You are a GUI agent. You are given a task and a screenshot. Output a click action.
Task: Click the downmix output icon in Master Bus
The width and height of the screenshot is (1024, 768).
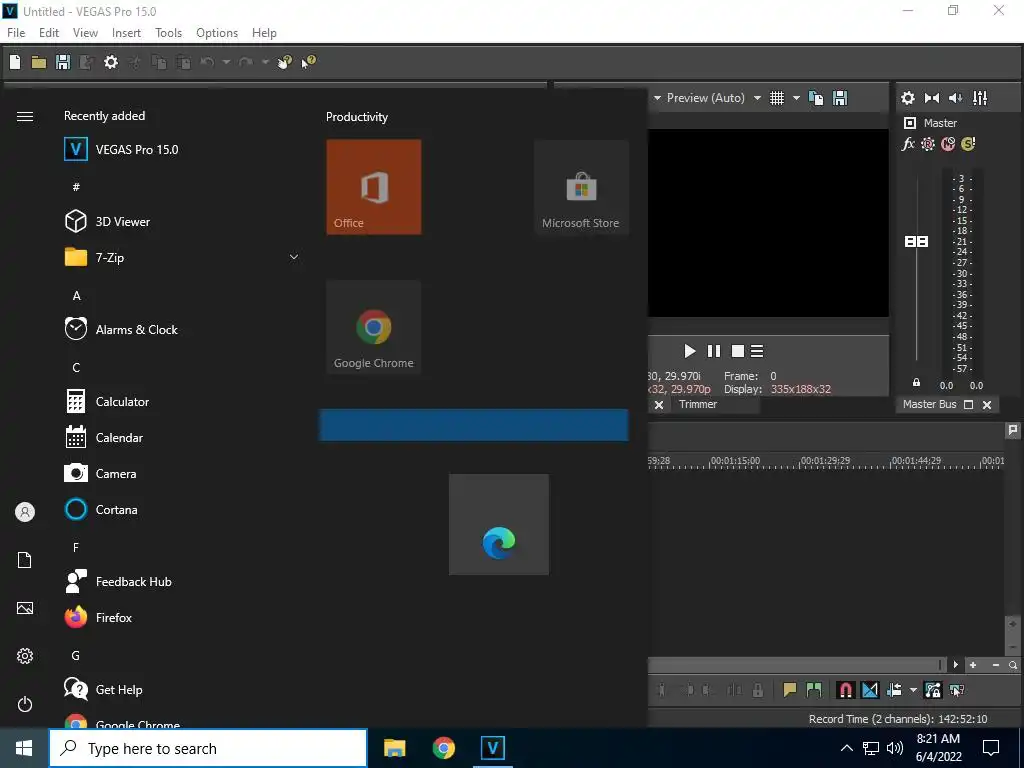click(932, 98)
